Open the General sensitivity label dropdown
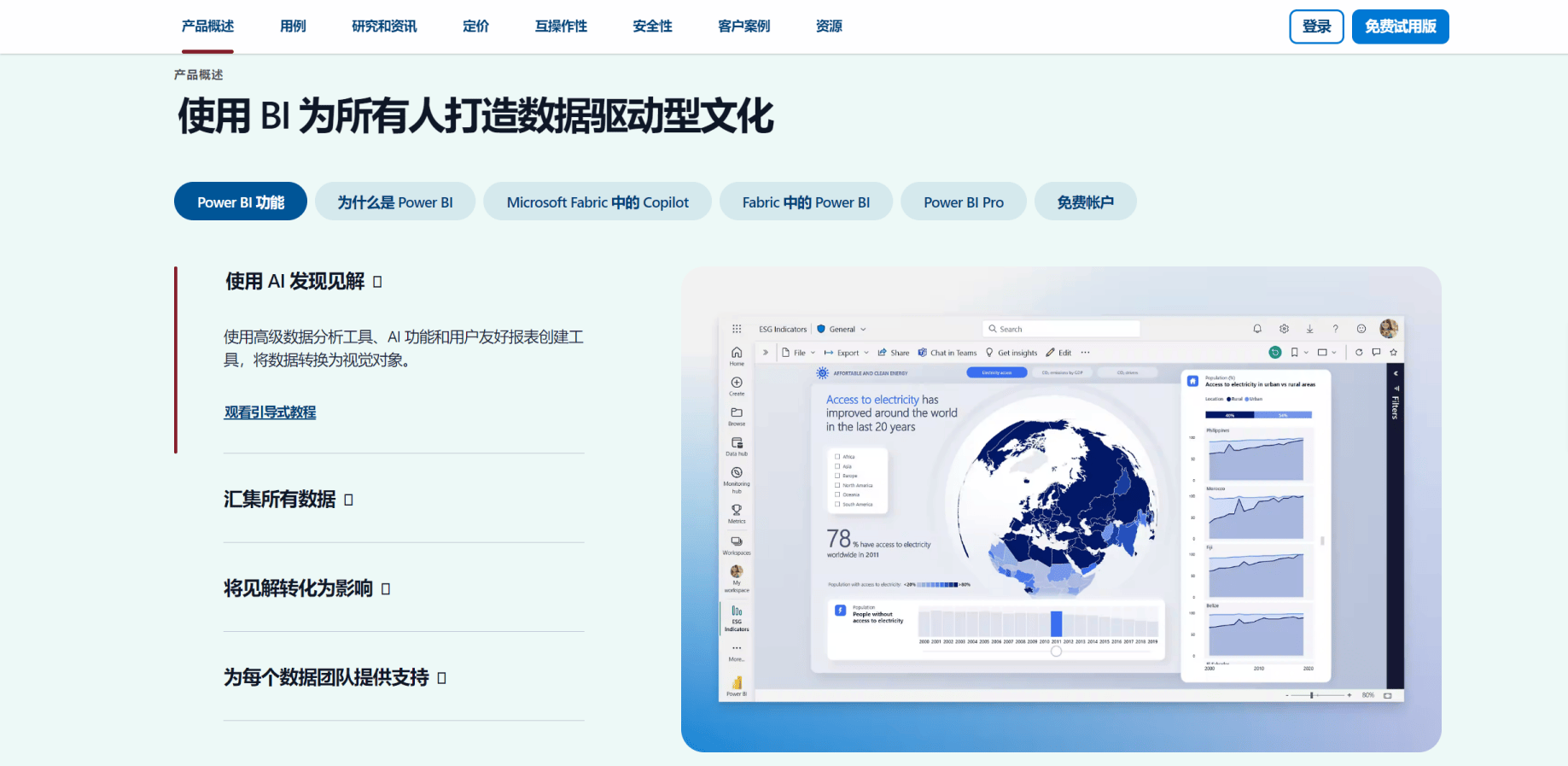 [x=842, y=329]
